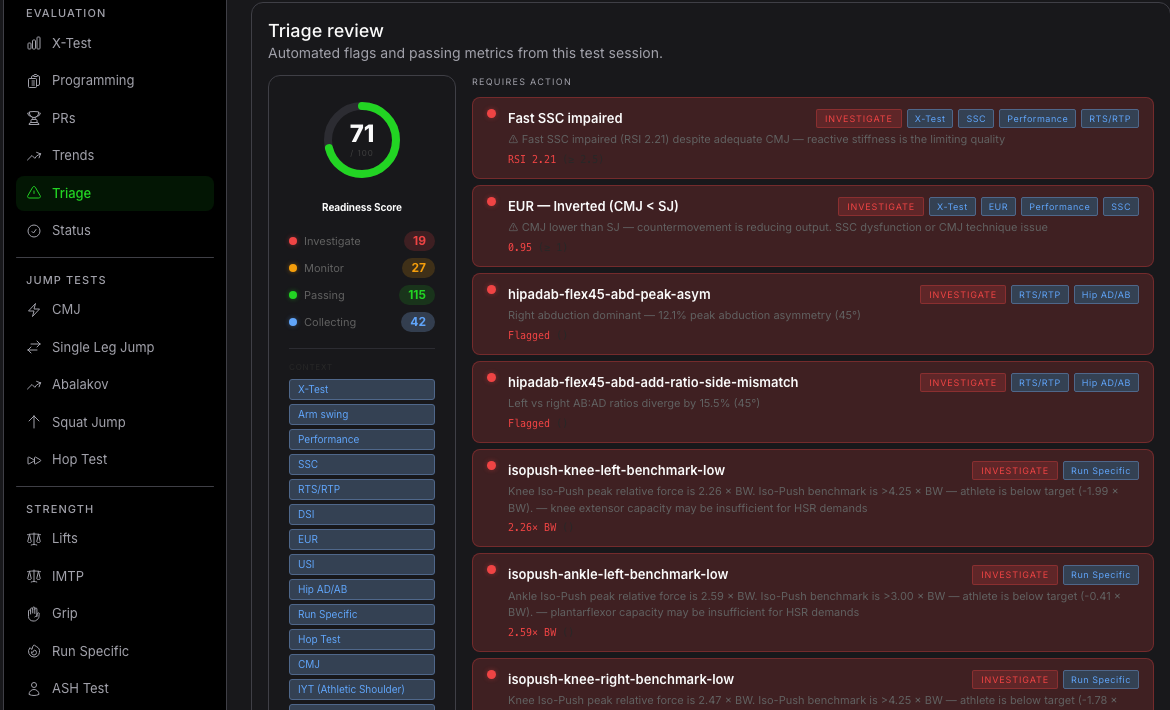The height and width of the screenshot is (710, 1170).
Task: Open the X-Test page from sidebar
Action: [x=115, y=43]
